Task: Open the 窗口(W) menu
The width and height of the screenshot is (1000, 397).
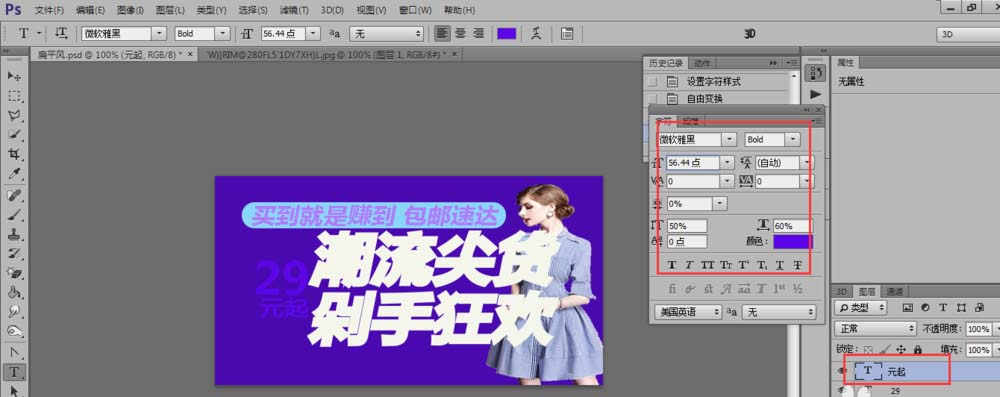Action: (415, 10)
